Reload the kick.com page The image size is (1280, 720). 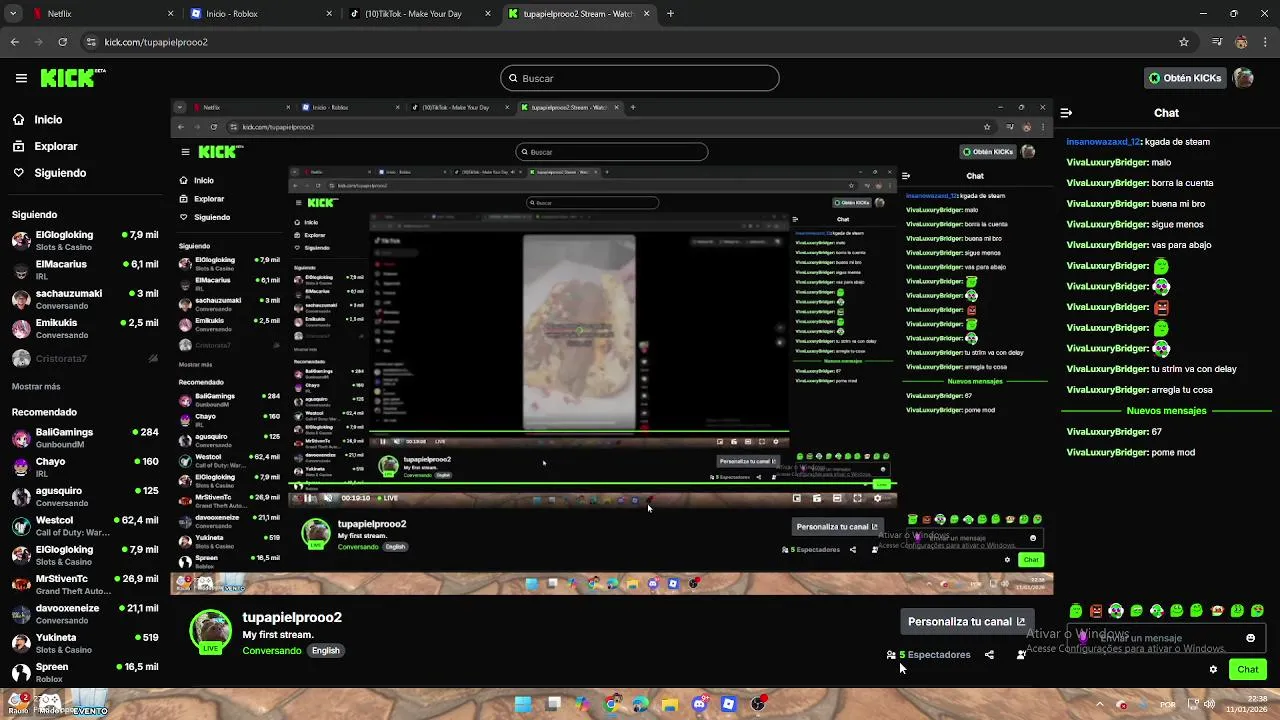62,42
